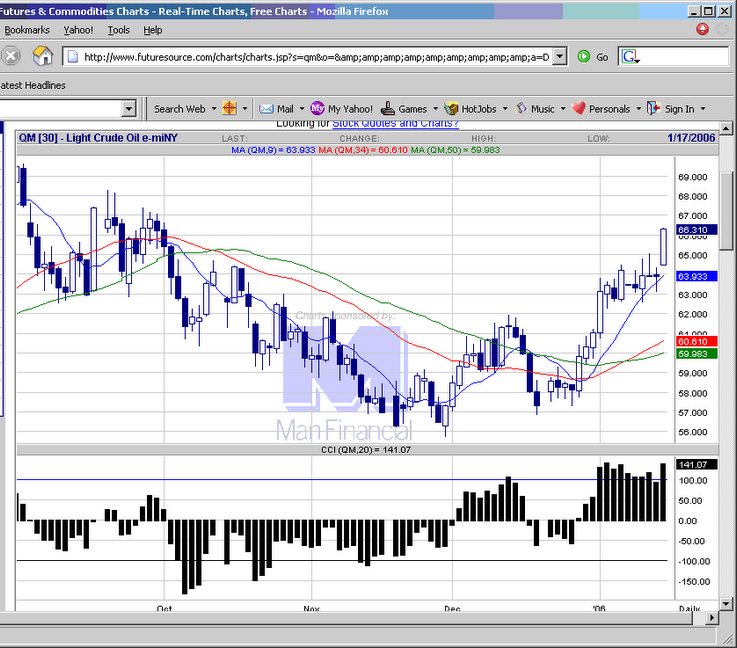
Task: Open HotJobs icon
Action: 451,109
